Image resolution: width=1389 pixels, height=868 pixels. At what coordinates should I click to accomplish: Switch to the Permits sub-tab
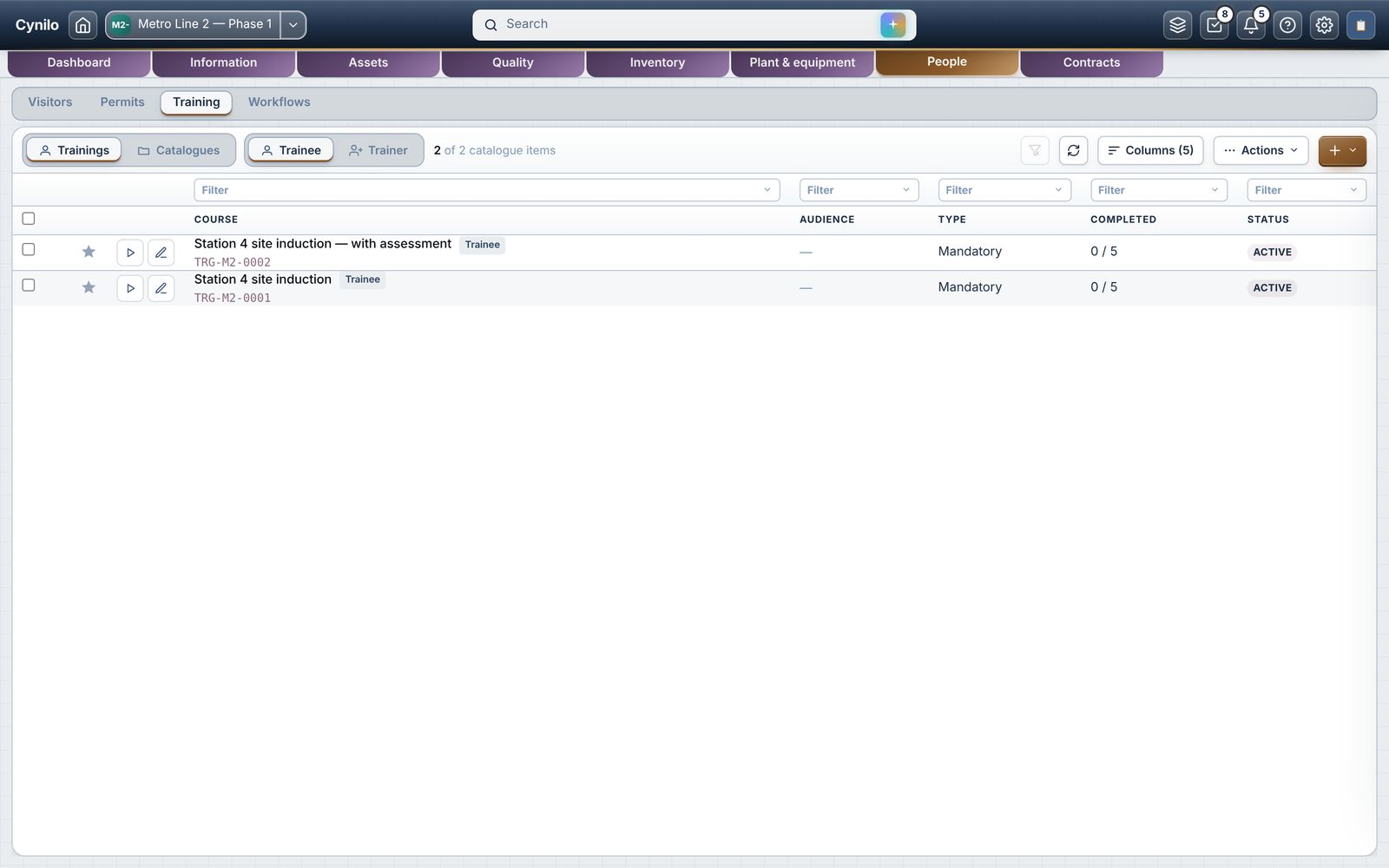[x=122, y=102]
